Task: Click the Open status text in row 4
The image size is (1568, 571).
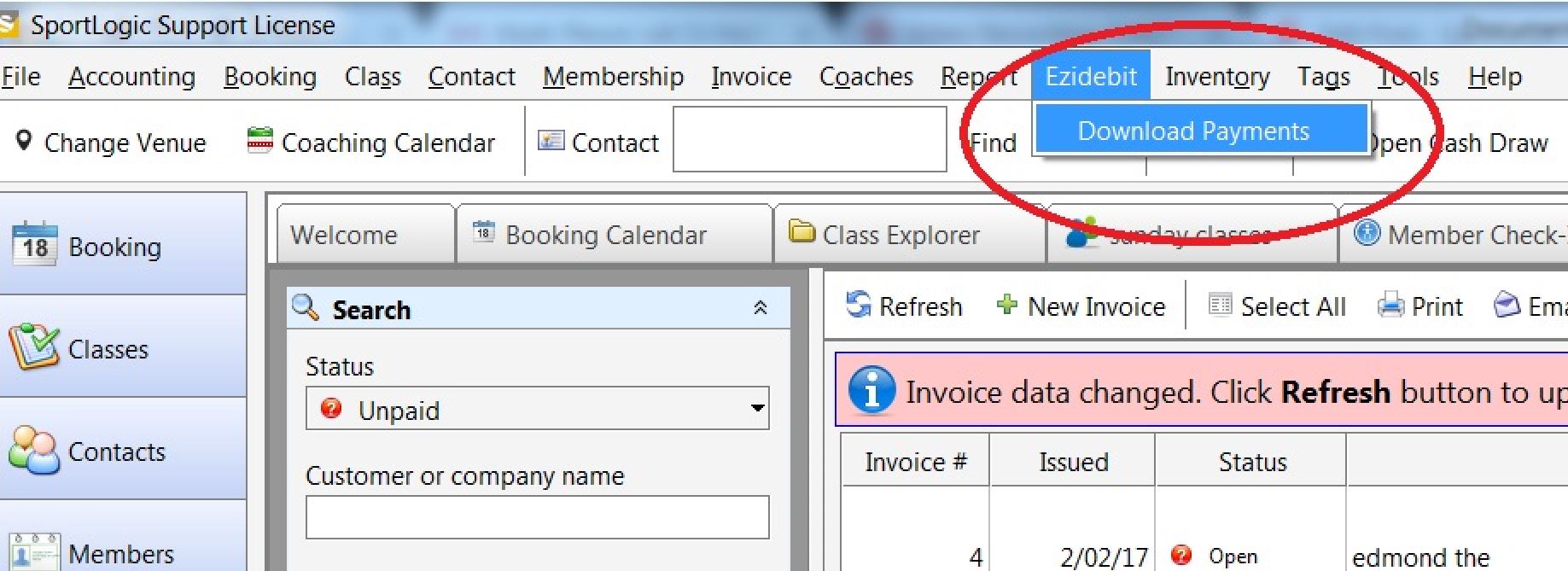Action: [x=1233, y=556]
